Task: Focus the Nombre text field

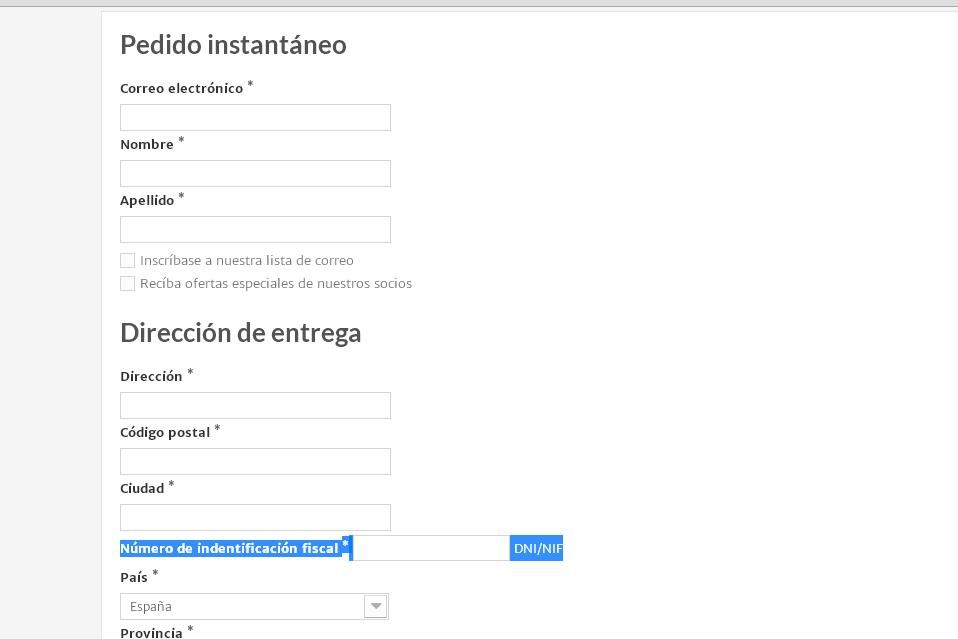Action: [255, 173]
